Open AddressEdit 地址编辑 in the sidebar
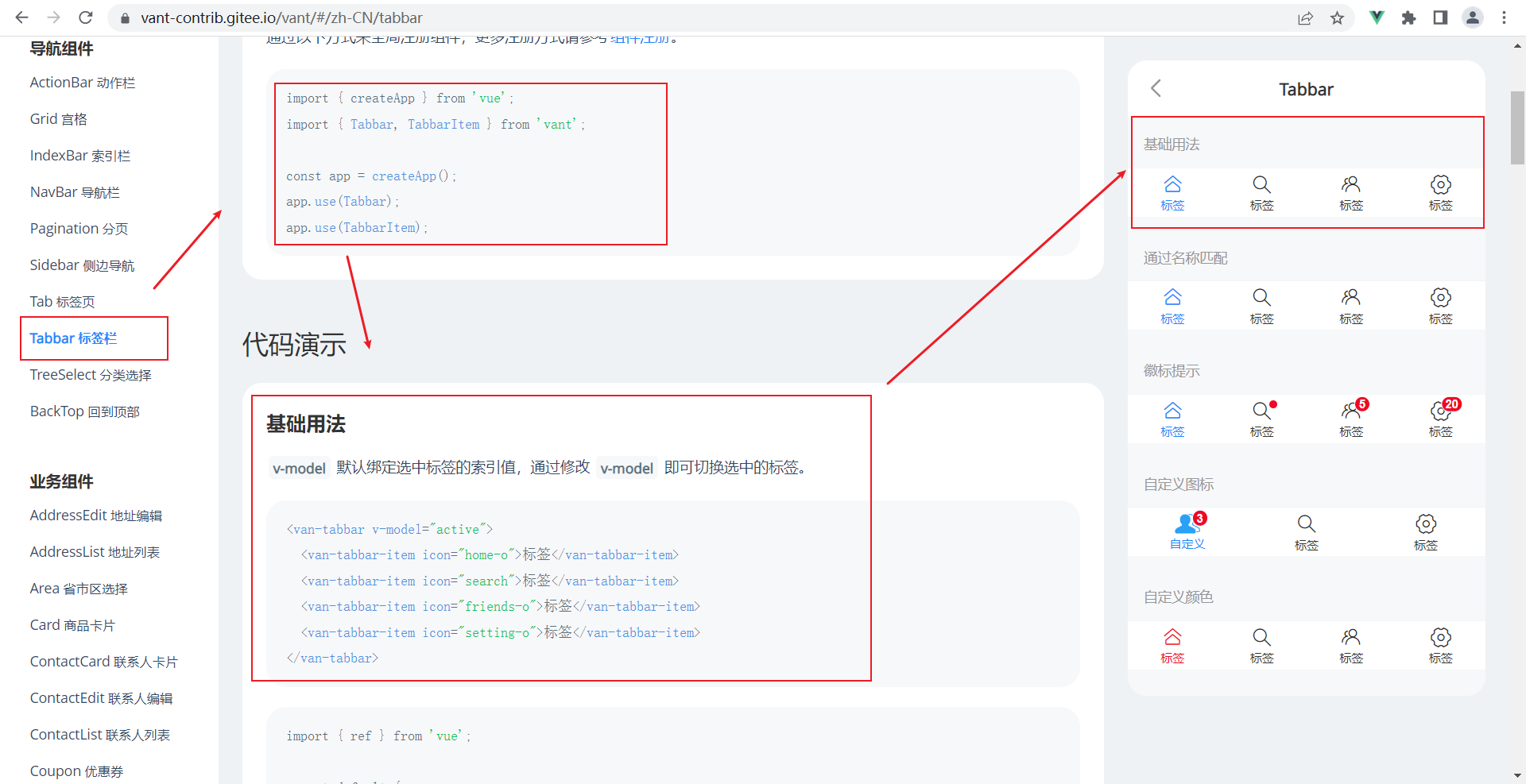The height and width of the screenshot is (784, 1526). [95, 516]
